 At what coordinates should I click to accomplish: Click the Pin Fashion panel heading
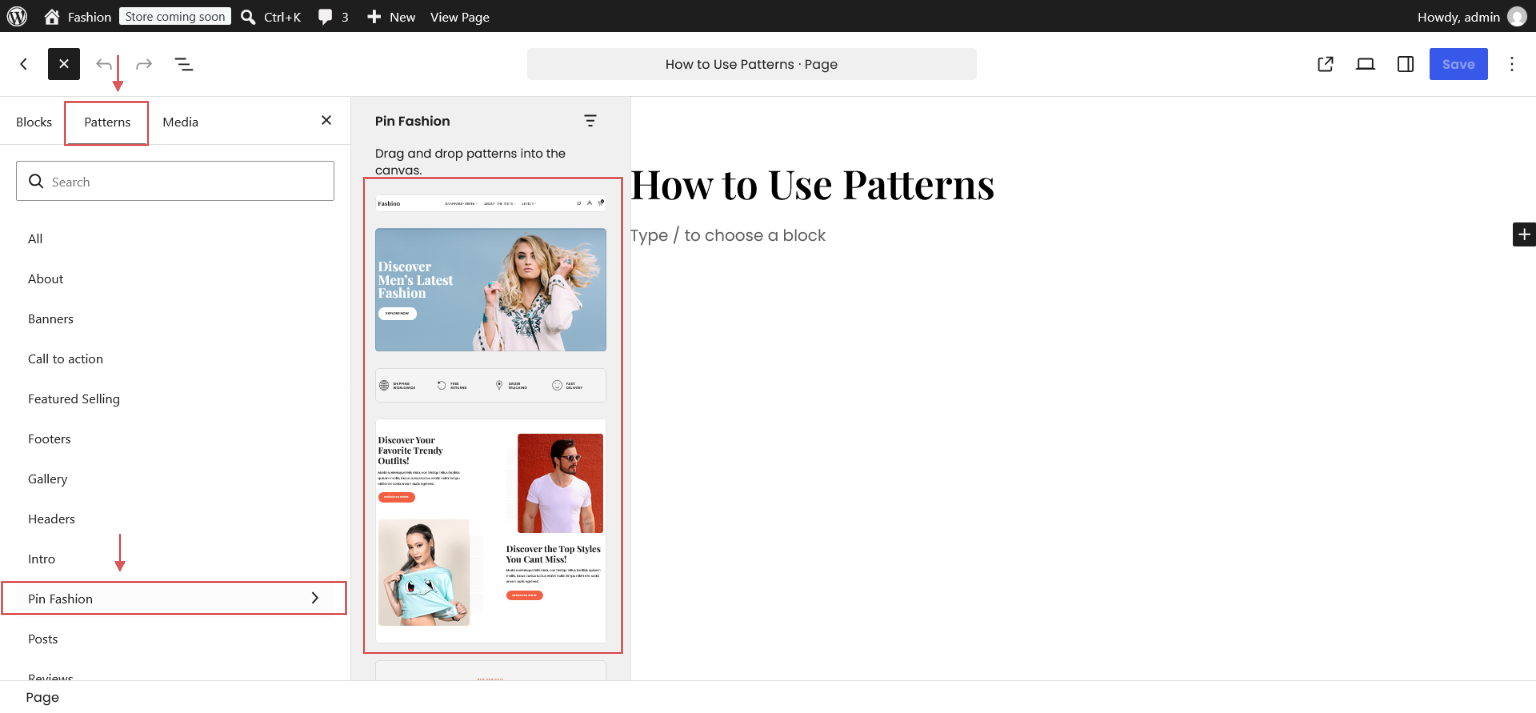coord(412,121)
